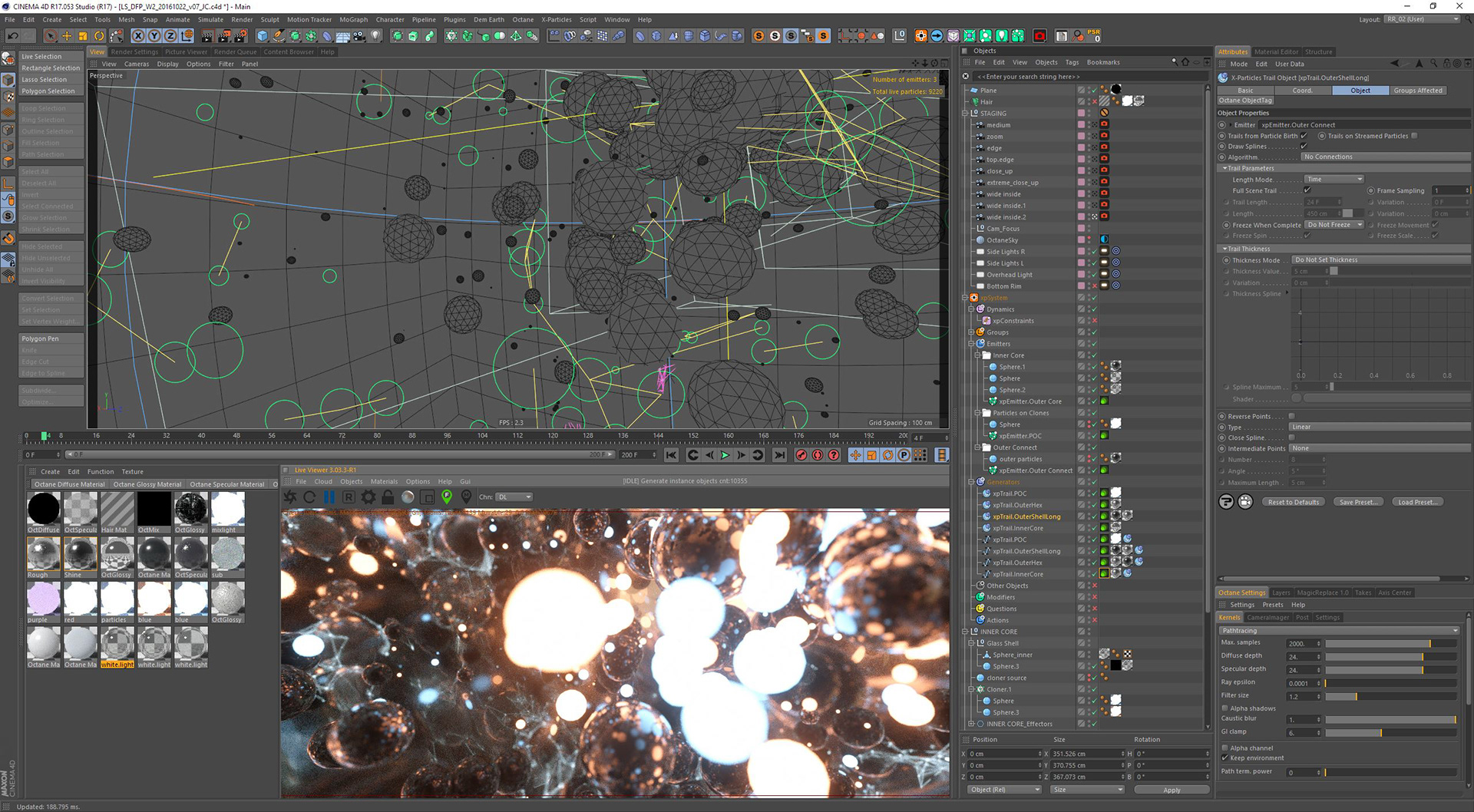This screenshot has width=1474, height=812.
Task: Click the red Octane camera icon in toolbar
Action: 1039,36
